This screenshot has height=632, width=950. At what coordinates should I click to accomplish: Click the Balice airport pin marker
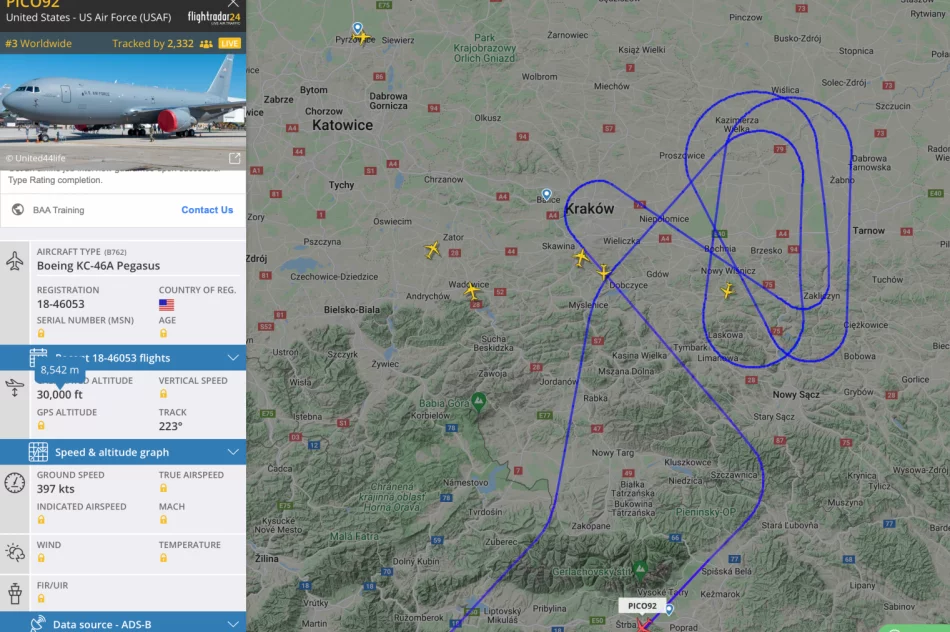tap(546, 195)
